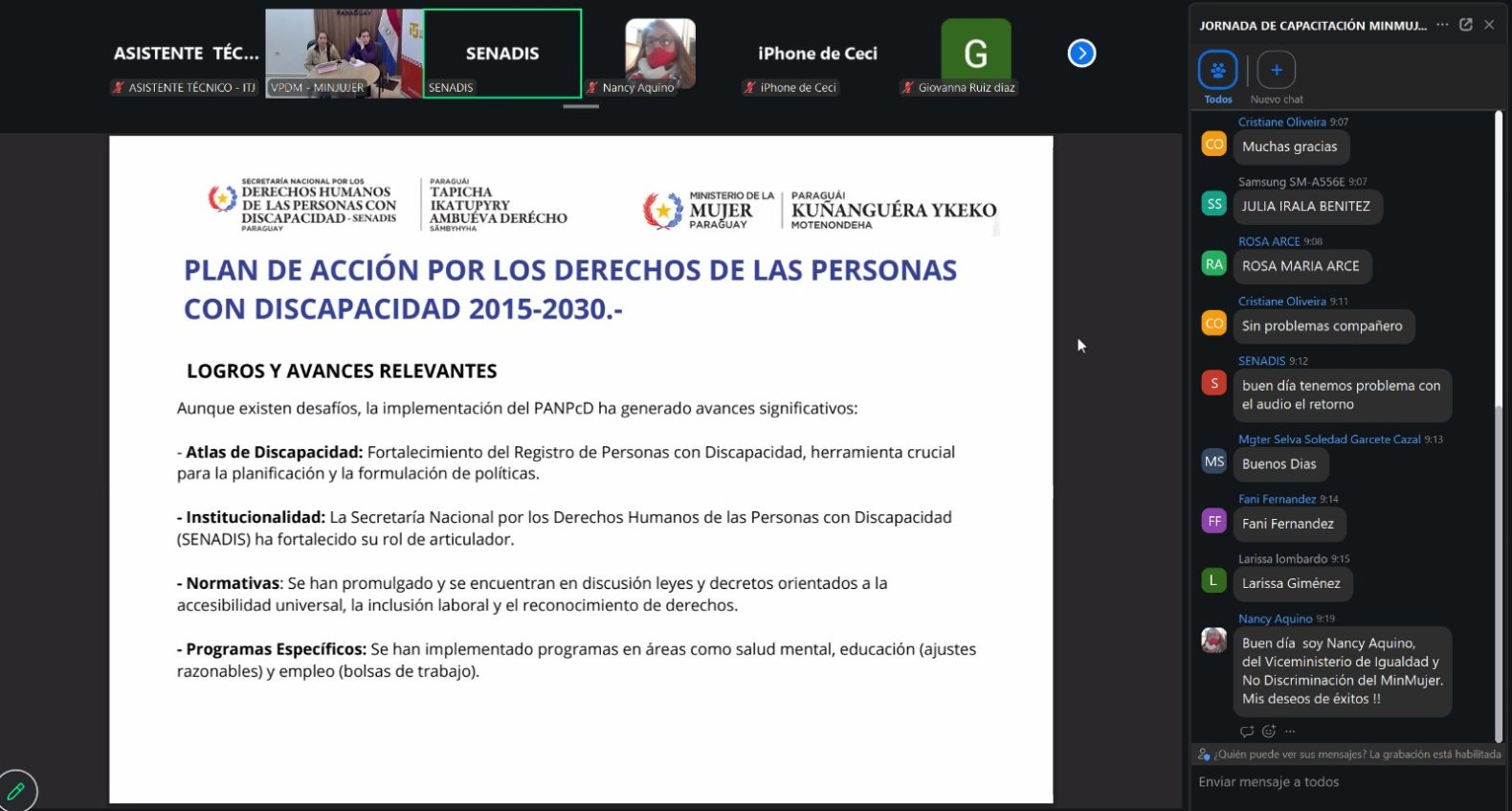Click Nancy Aquino's photo avatar in chat
The image size is (1512, 811).
click(x=1213, y=640)
